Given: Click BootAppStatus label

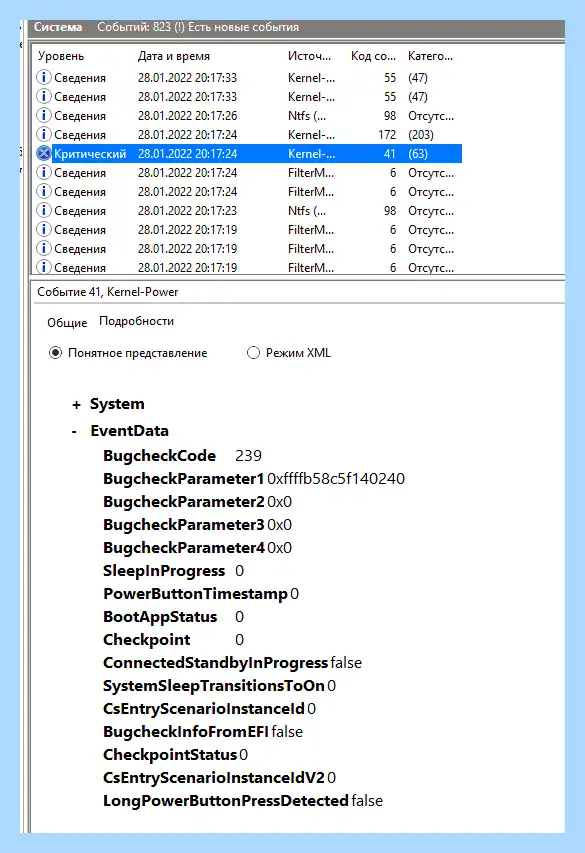Looking at the screenshot, I should (160, 617).
